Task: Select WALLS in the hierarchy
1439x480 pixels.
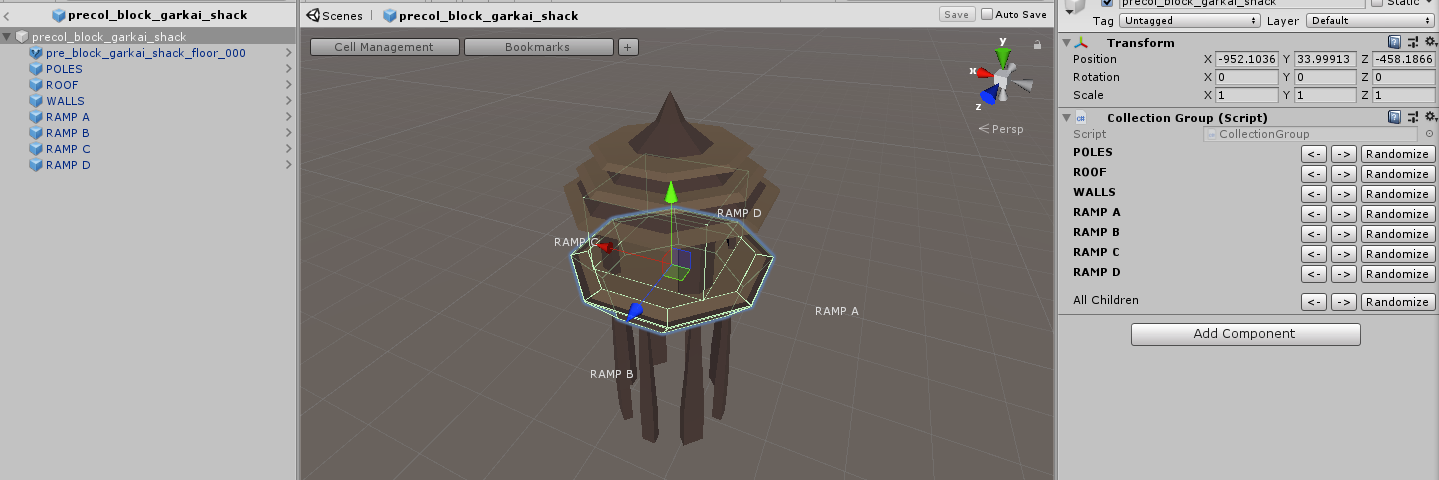Action: (x=148, y=101)
